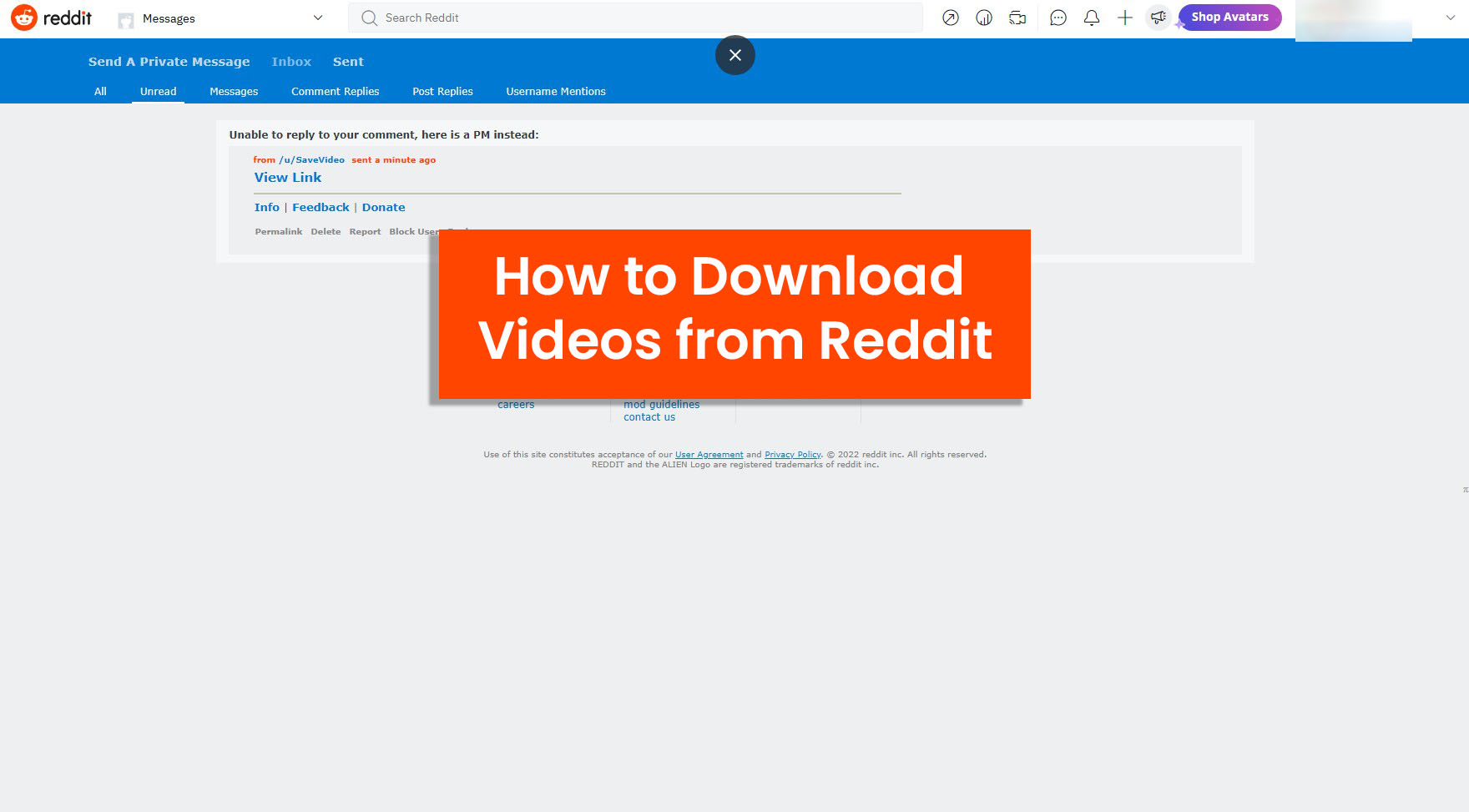
Task: Click the plus icon to create post
Action: [x=1125, y=18]
